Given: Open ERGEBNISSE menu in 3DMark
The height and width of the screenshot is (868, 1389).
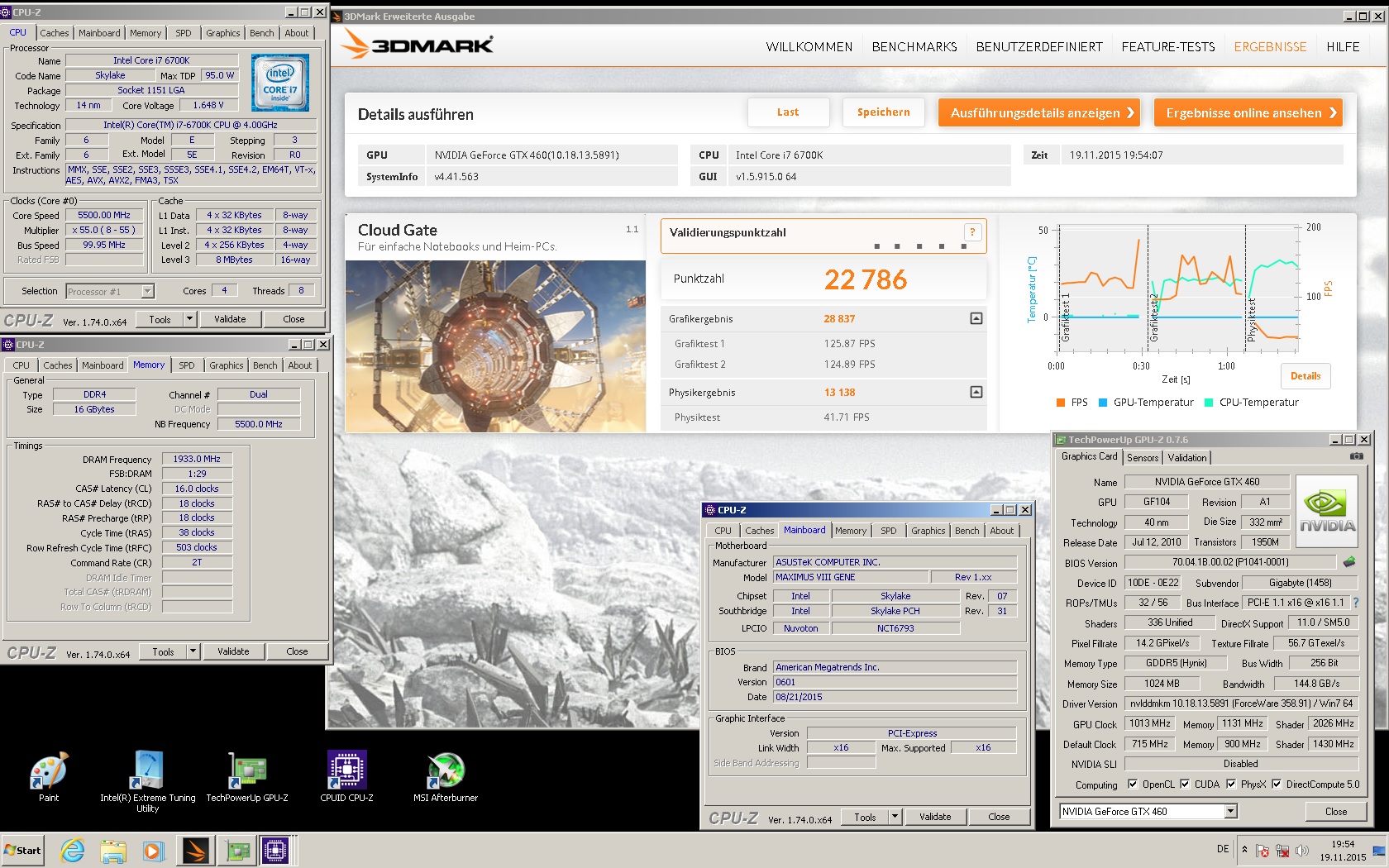Looking at the screenshot, I should [1271, 47].
